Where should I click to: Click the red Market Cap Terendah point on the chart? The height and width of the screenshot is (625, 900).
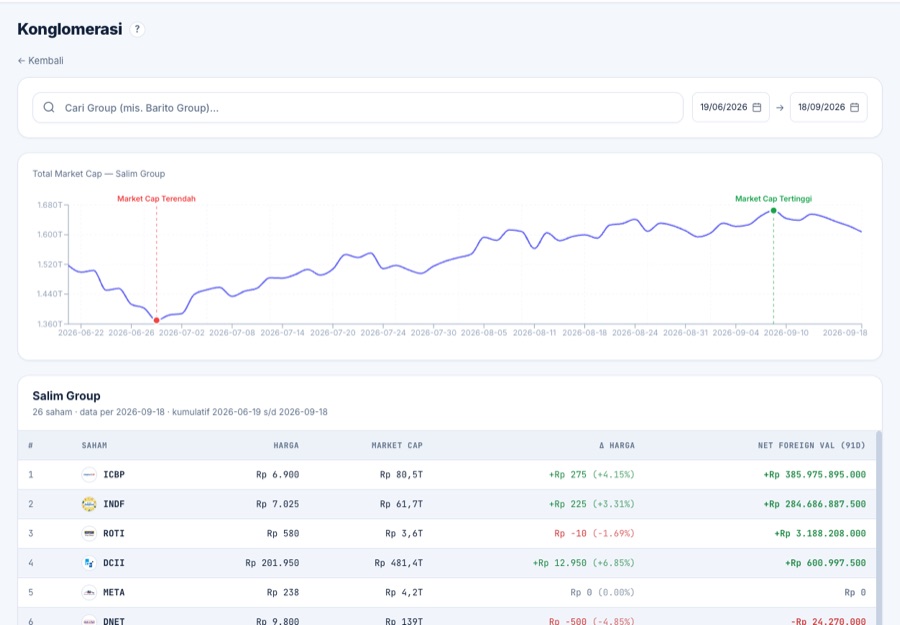[x=156, y=320]
